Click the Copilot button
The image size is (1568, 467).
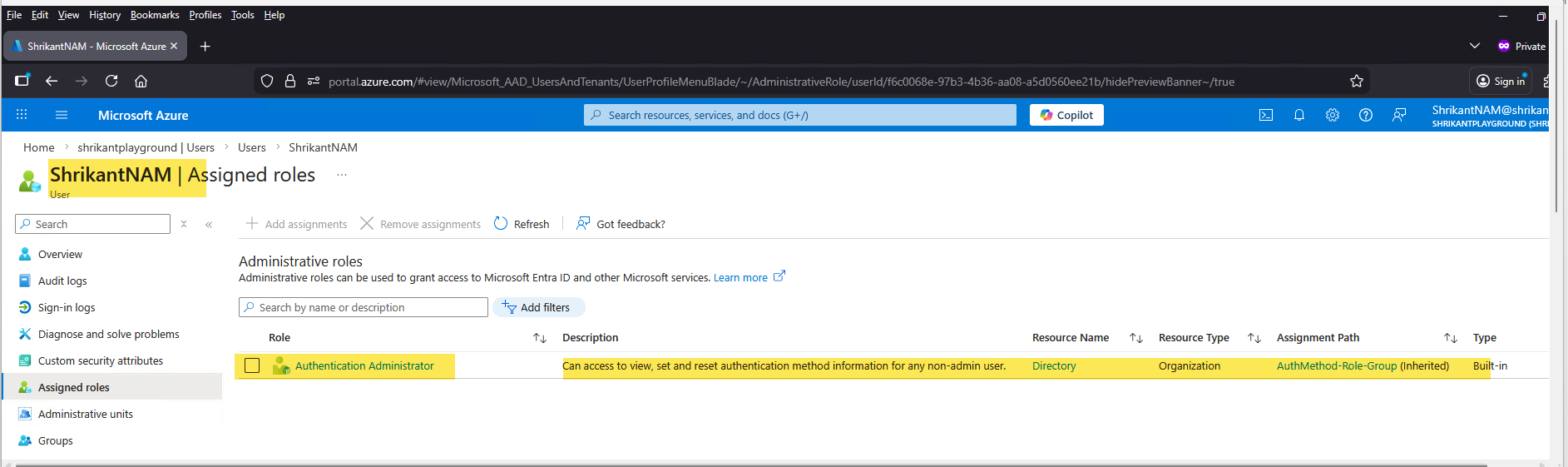[1066, 115]
